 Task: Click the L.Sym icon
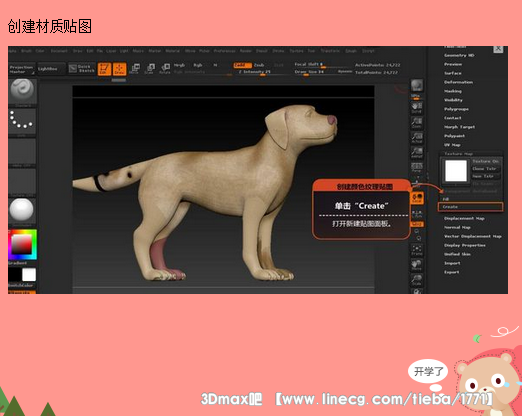pyautogui.click(x=417, y=213)
